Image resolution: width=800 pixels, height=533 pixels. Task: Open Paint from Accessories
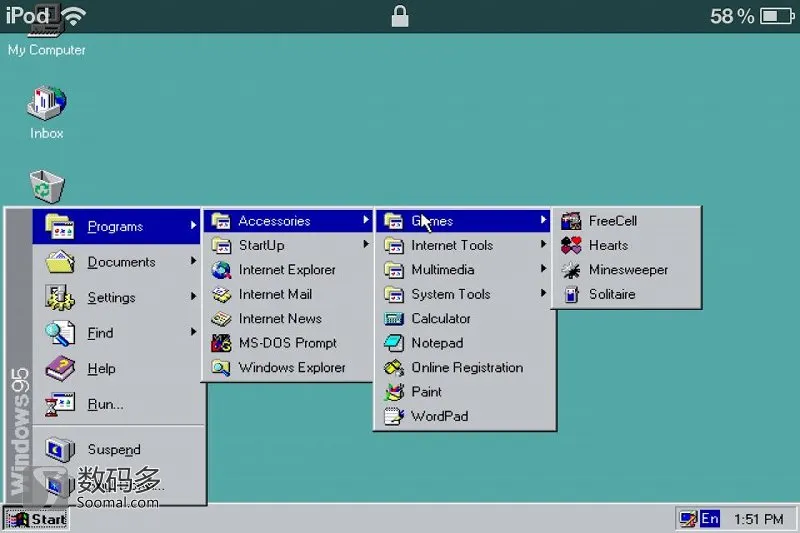pos(463,392)
